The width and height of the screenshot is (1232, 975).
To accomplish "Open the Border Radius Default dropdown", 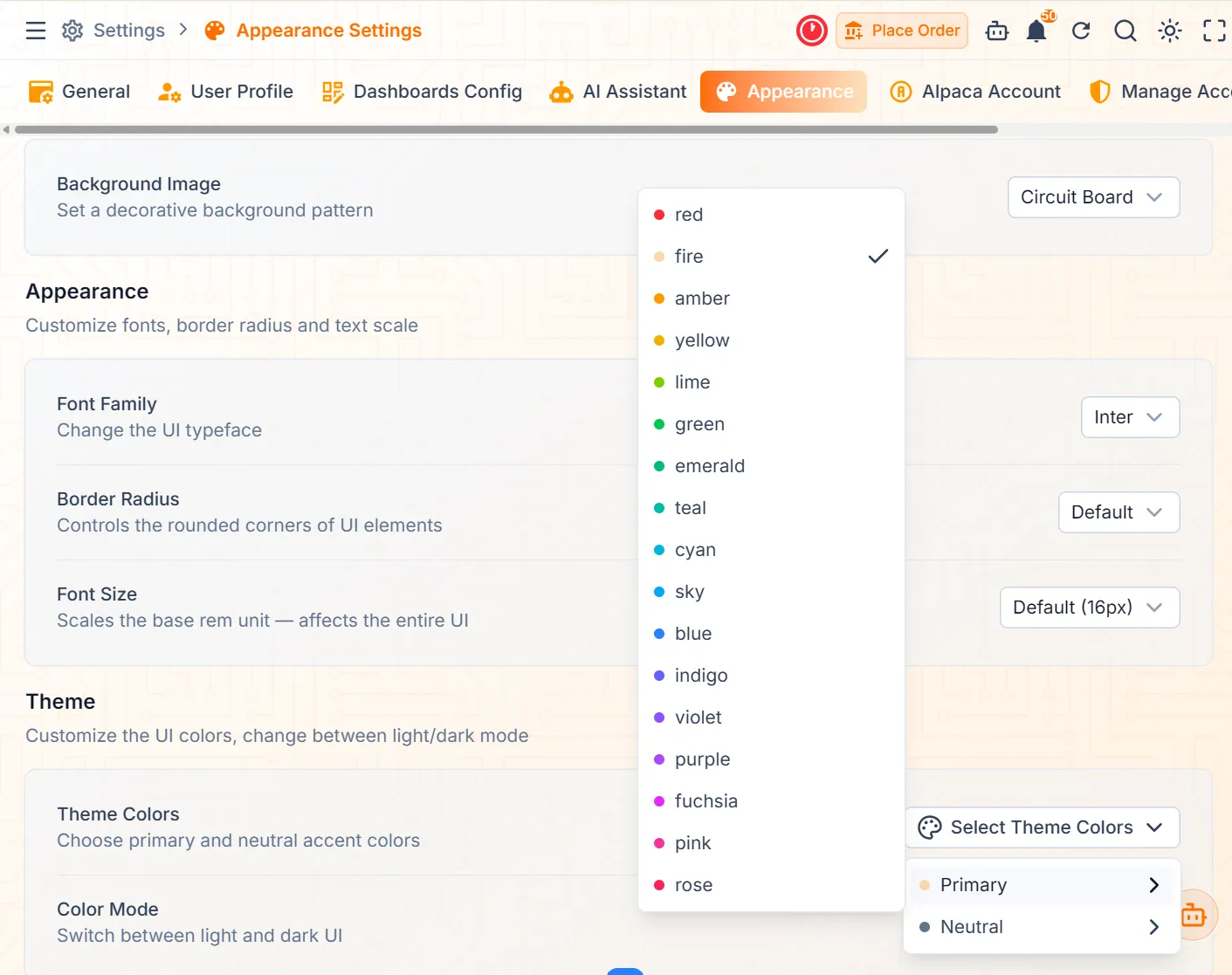I will [1119, 512].
